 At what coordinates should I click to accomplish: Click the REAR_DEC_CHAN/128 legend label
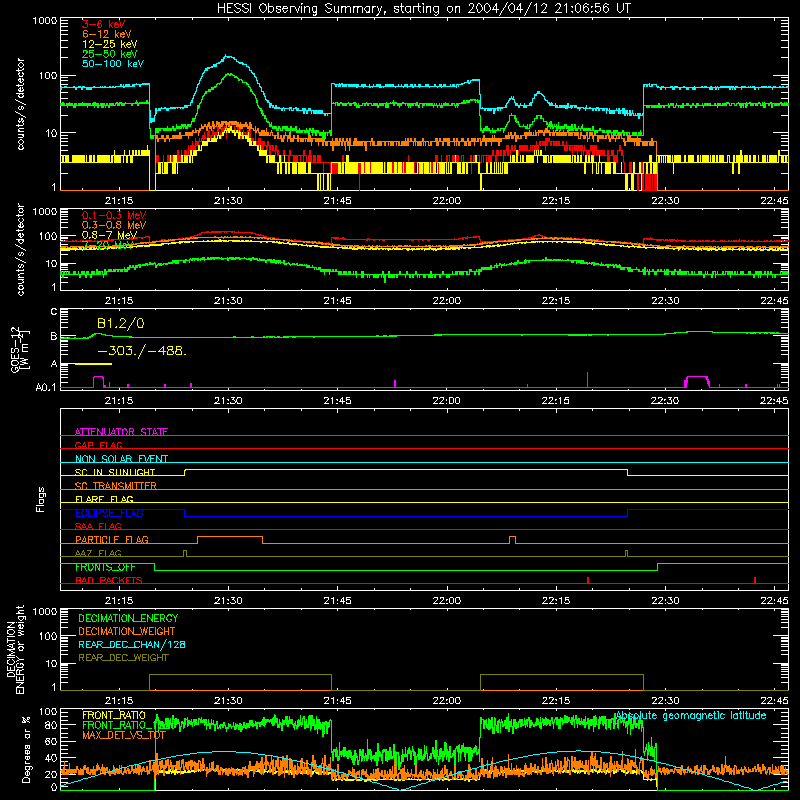pyautogui.click(x=132, y=644)
